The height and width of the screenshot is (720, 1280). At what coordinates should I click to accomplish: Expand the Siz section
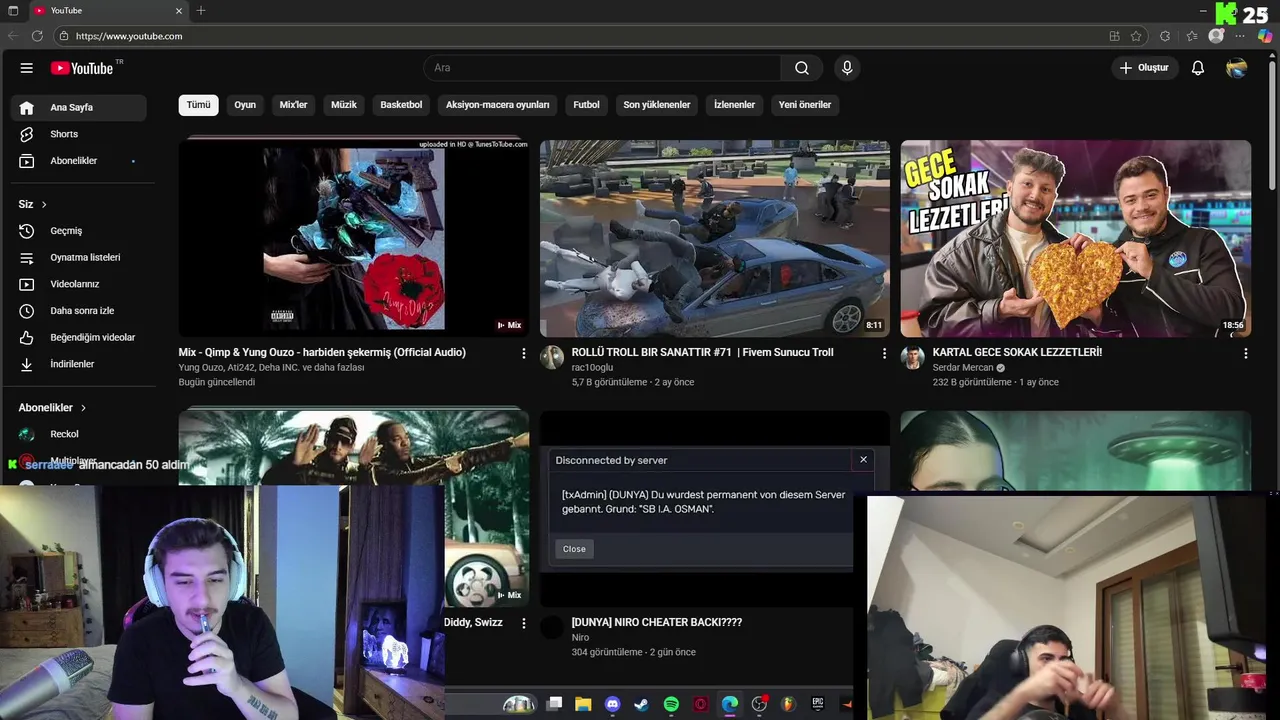[x=33, y=204]
